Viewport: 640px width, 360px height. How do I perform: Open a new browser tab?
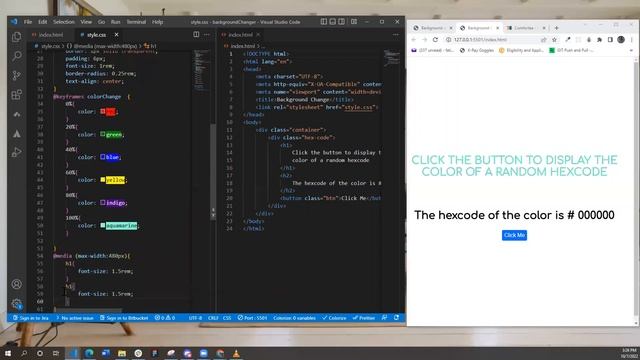coord(556,28)
